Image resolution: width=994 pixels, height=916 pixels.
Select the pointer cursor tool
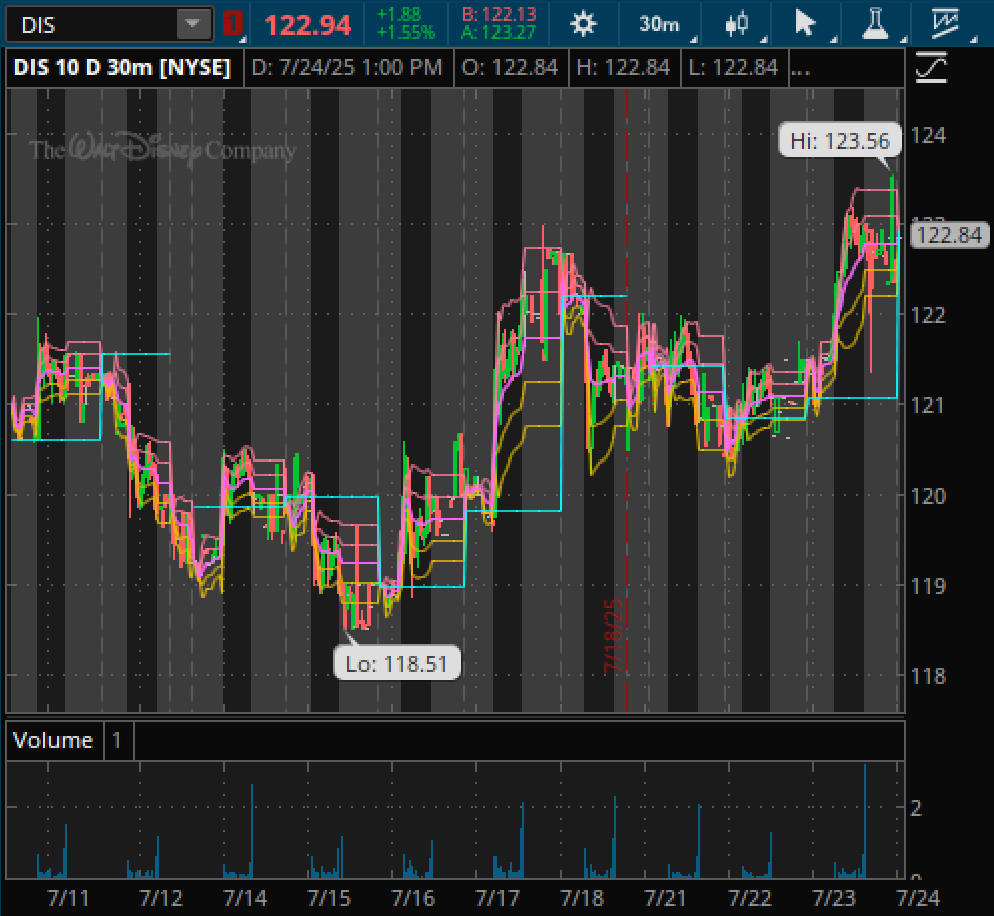tap(805, 24)
